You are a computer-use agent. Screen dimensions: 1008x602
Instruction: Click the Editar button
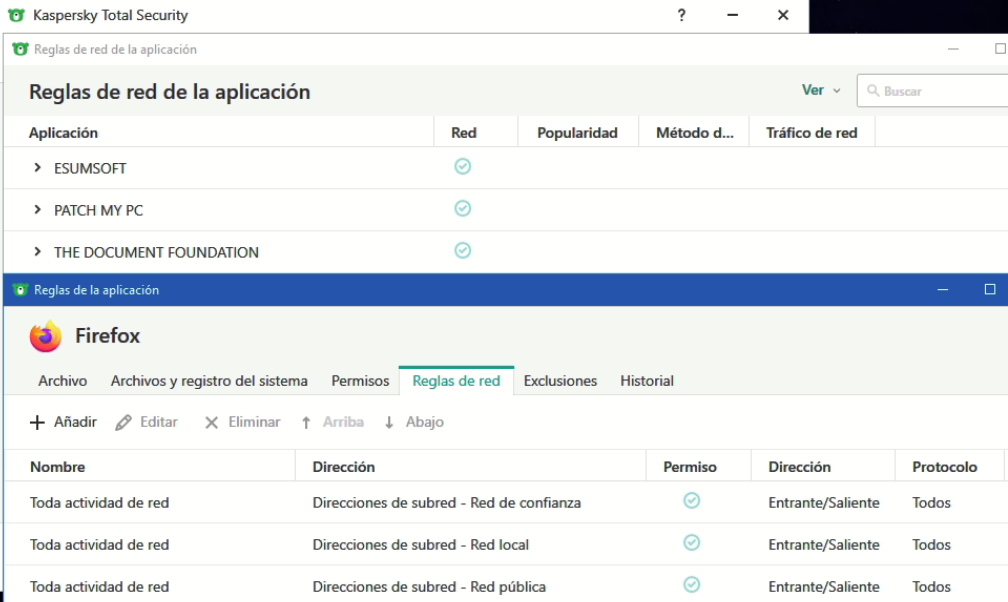pyautogui.click(x=147, y=423)
